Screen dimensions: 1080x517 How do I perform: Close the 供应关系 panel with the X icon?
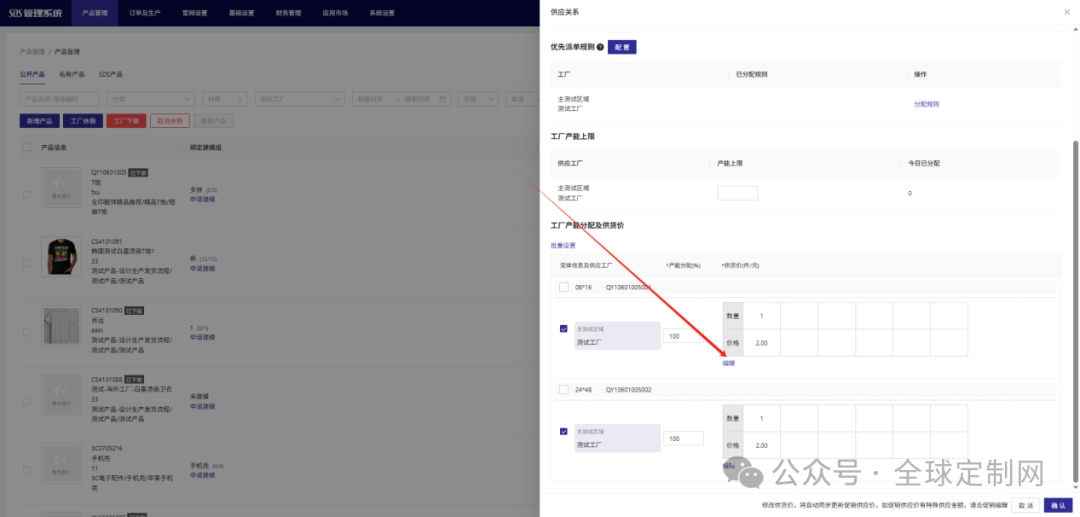click(x=1066, y=11)
